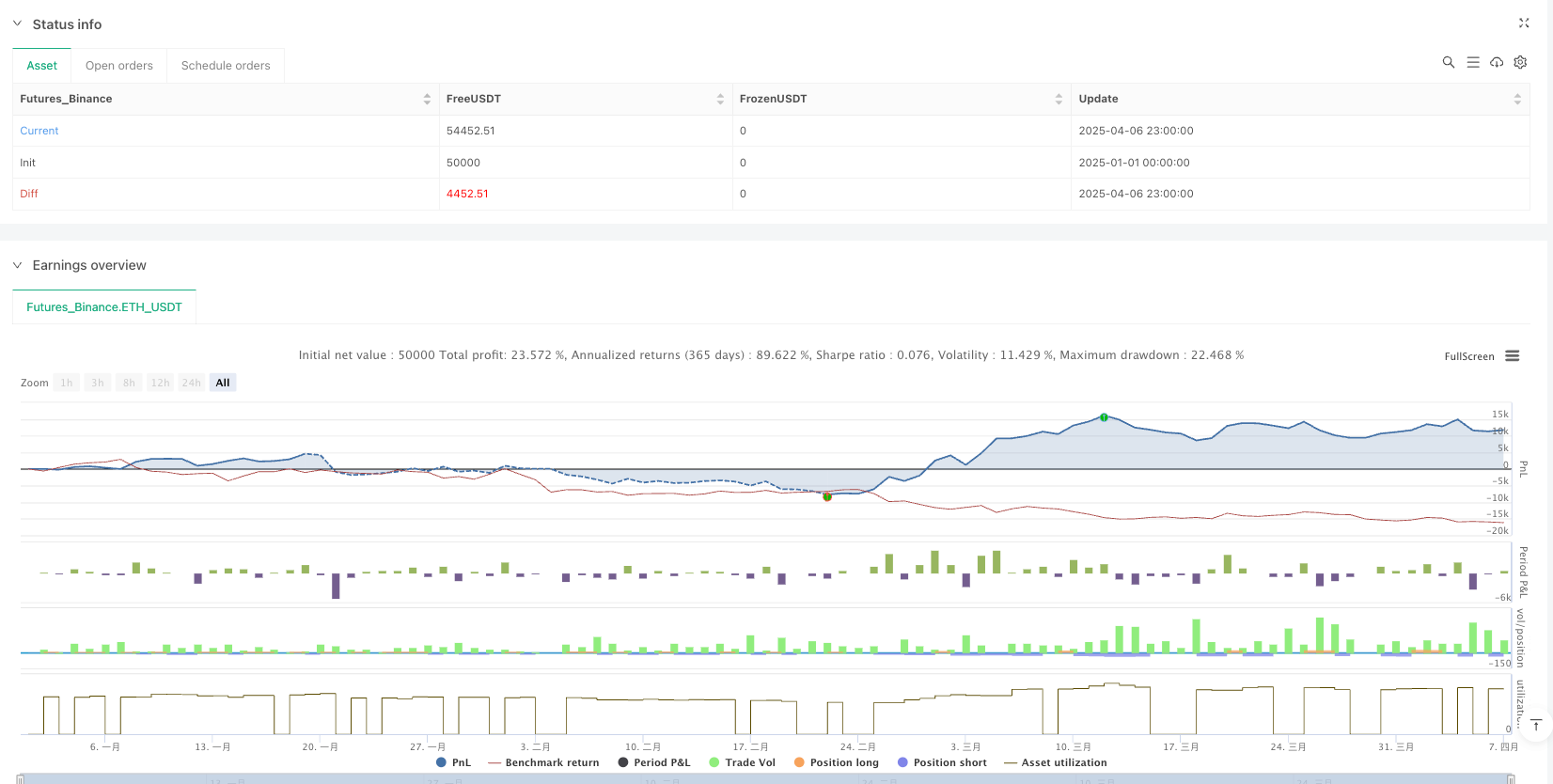Viewport: 1553px width, 784px height.
Task: Open the chart hamburger menu icon
Action: pyautogui.click(x=1512, y=356)
